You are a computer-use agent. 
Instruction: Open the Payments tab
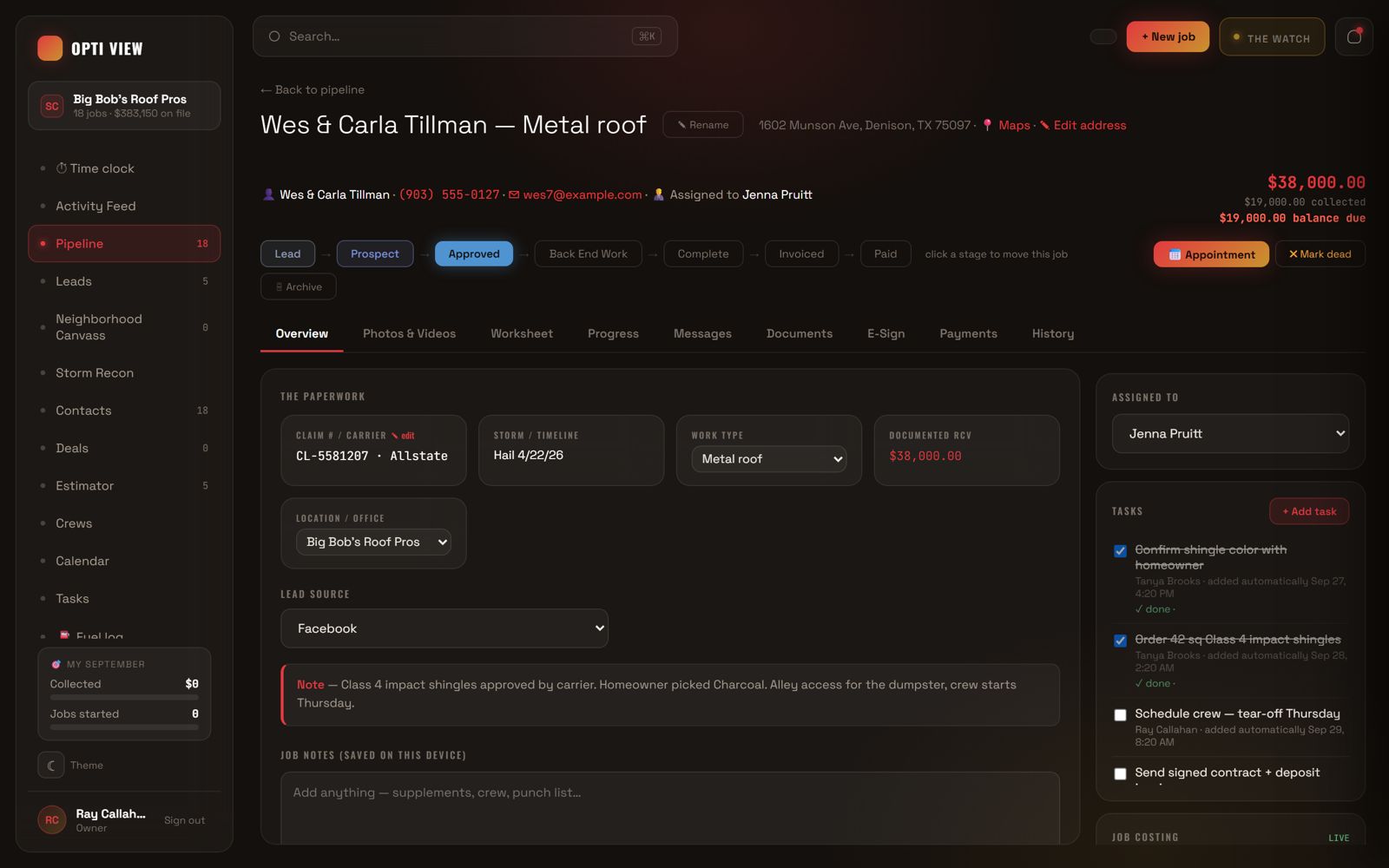(x=968, y=333)
